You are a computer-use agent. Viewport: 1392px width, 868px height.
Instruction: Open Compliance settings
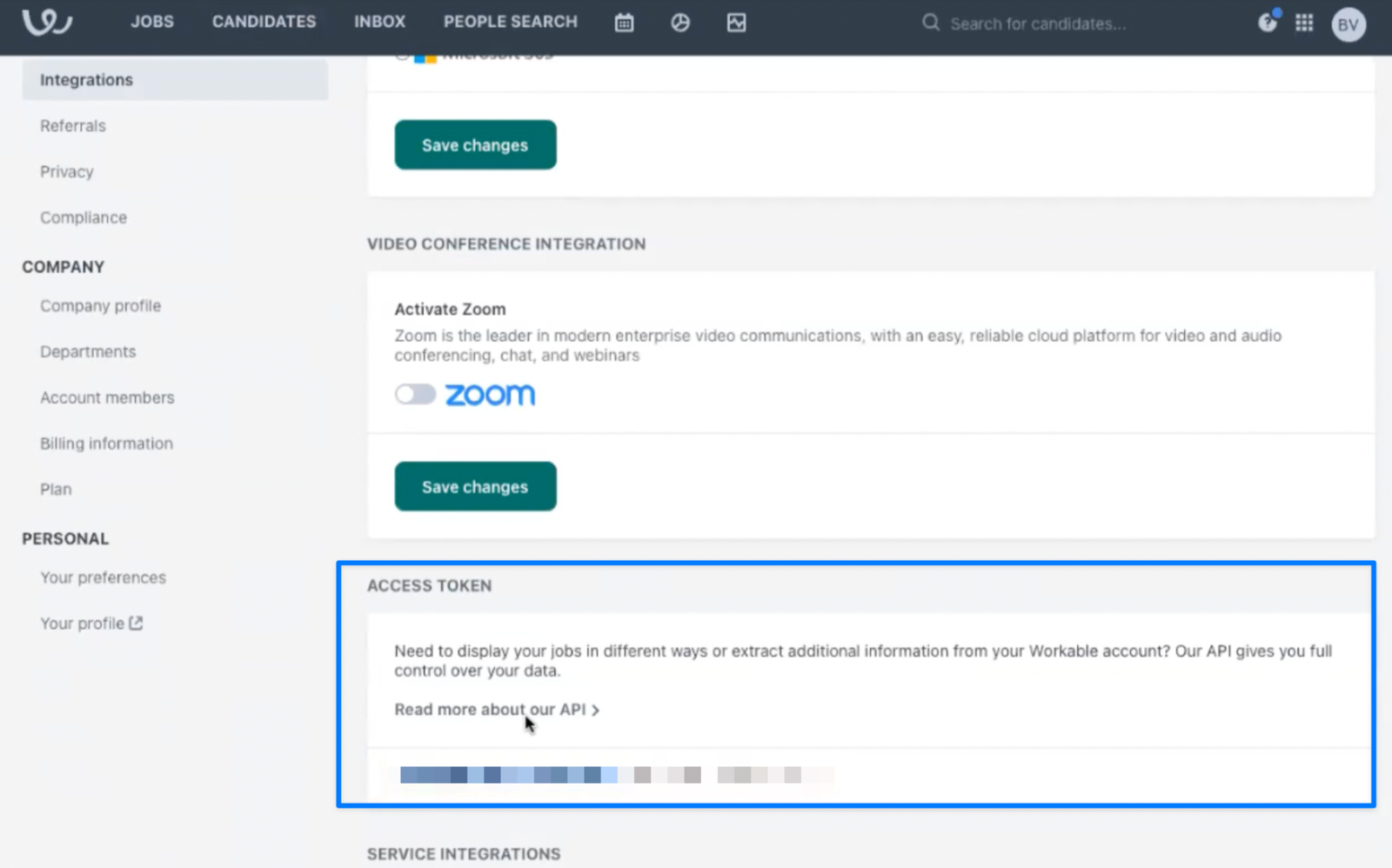(84, 217)
